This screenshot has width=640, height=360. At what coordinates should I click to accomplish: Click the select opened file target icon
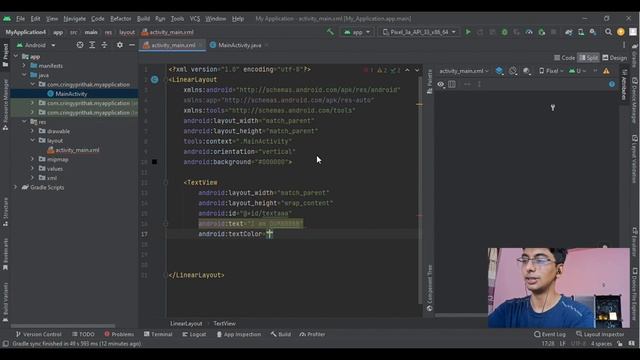(x=80, y=45)
